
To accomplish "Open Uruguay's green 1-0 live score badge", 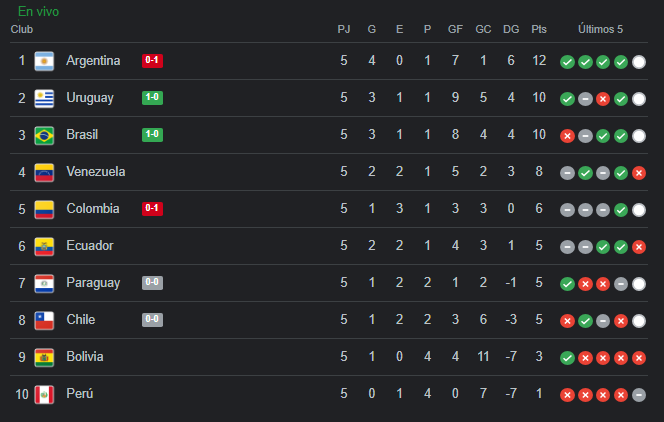I will pyautogui.click(x=152, y=98).
